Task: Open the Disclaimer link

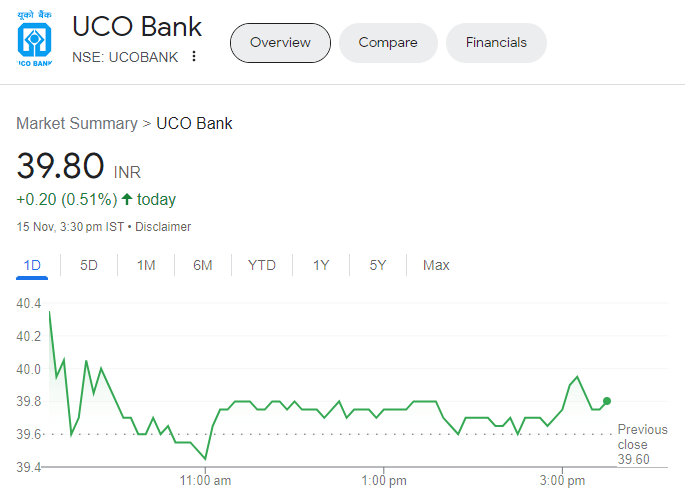Action: (x=163, y=227)
